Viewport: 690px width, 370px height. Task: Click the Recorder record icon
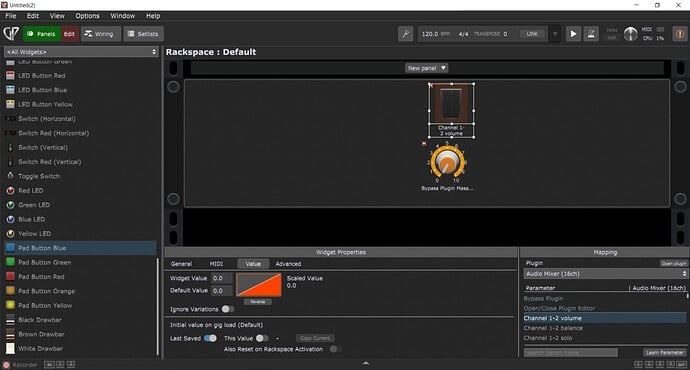pos(6,365)
